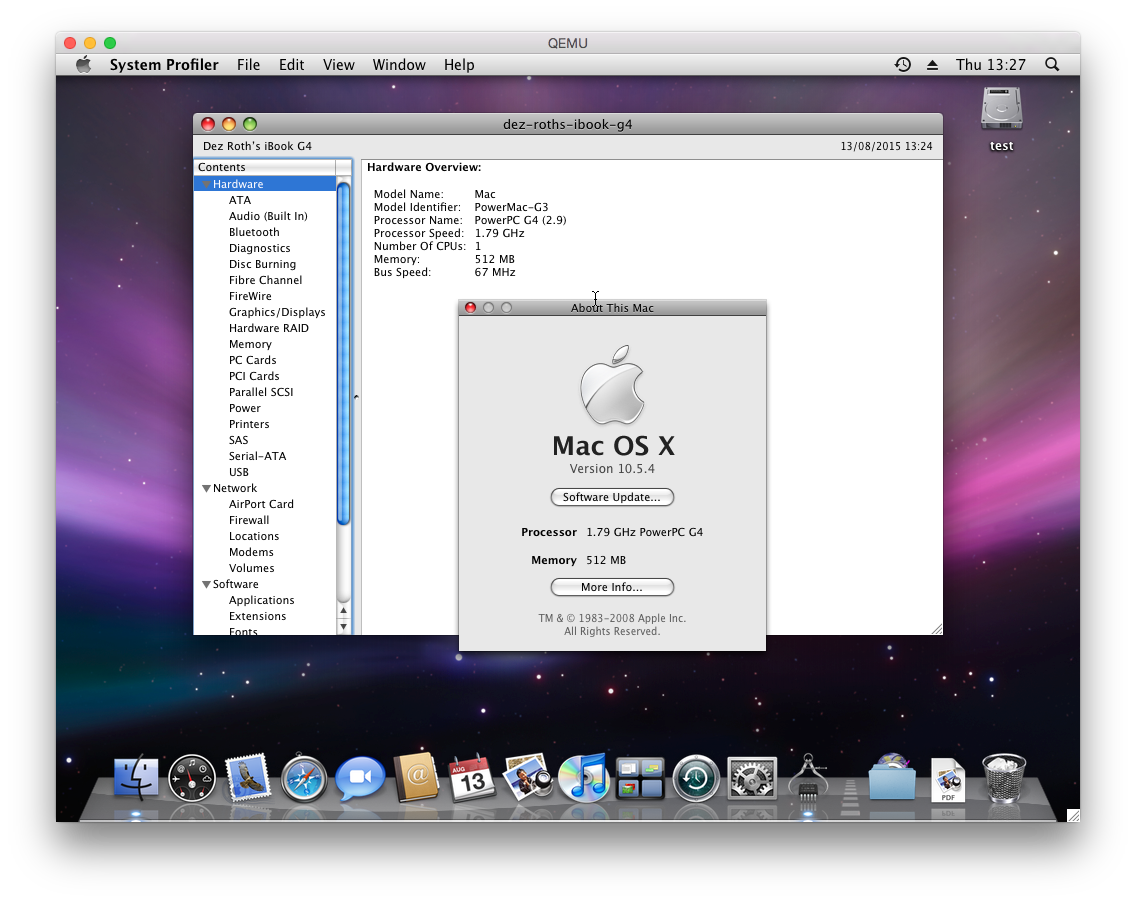Viewport: 1136px width, 902px height.
Task: Open Finder from the dock
Action: pos(136,777)
